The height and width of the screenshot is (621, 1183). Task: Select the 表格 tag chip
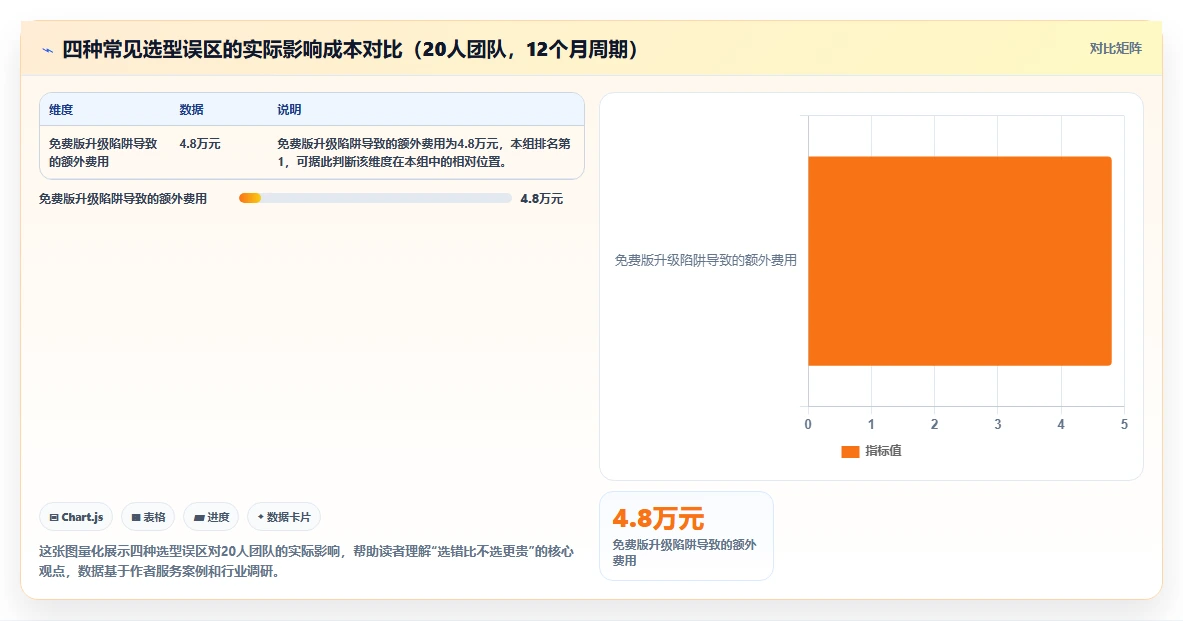[x=148, y=517]
